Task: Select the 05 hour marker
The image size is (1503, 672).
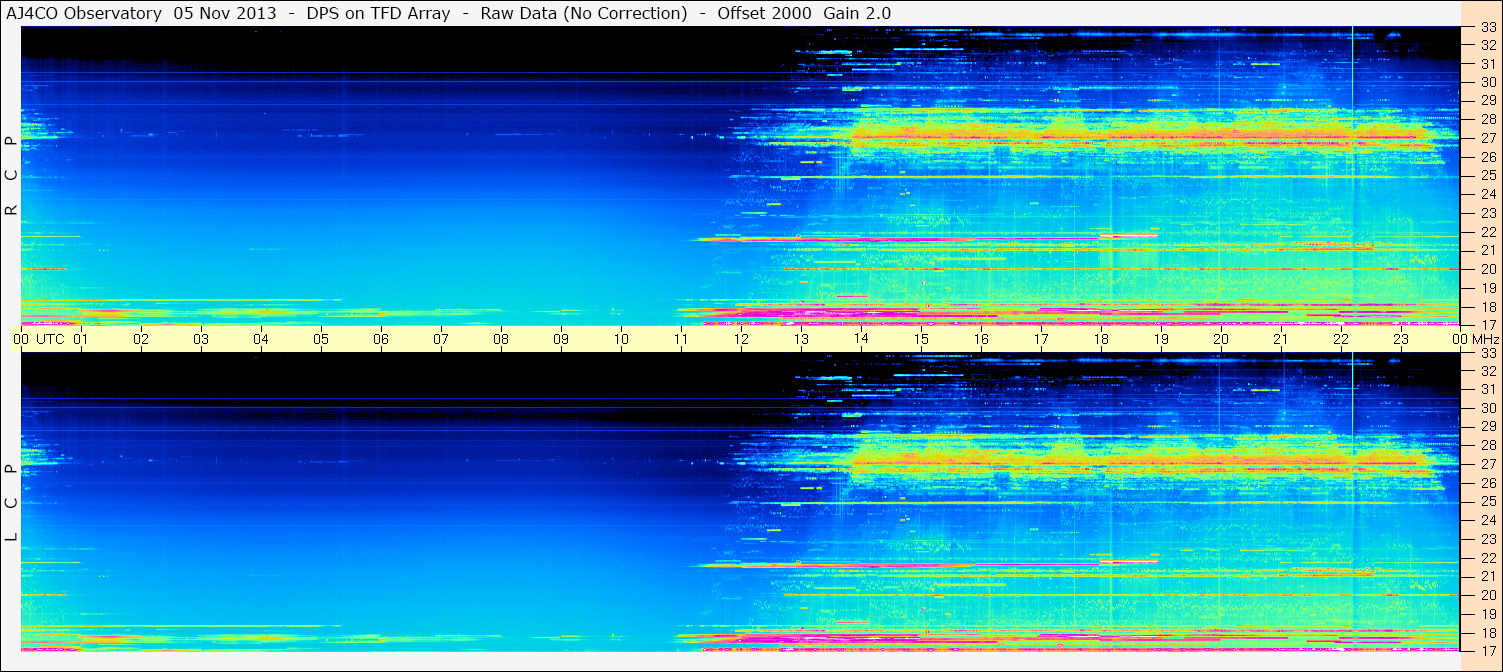Action: (x=321, y=339)
